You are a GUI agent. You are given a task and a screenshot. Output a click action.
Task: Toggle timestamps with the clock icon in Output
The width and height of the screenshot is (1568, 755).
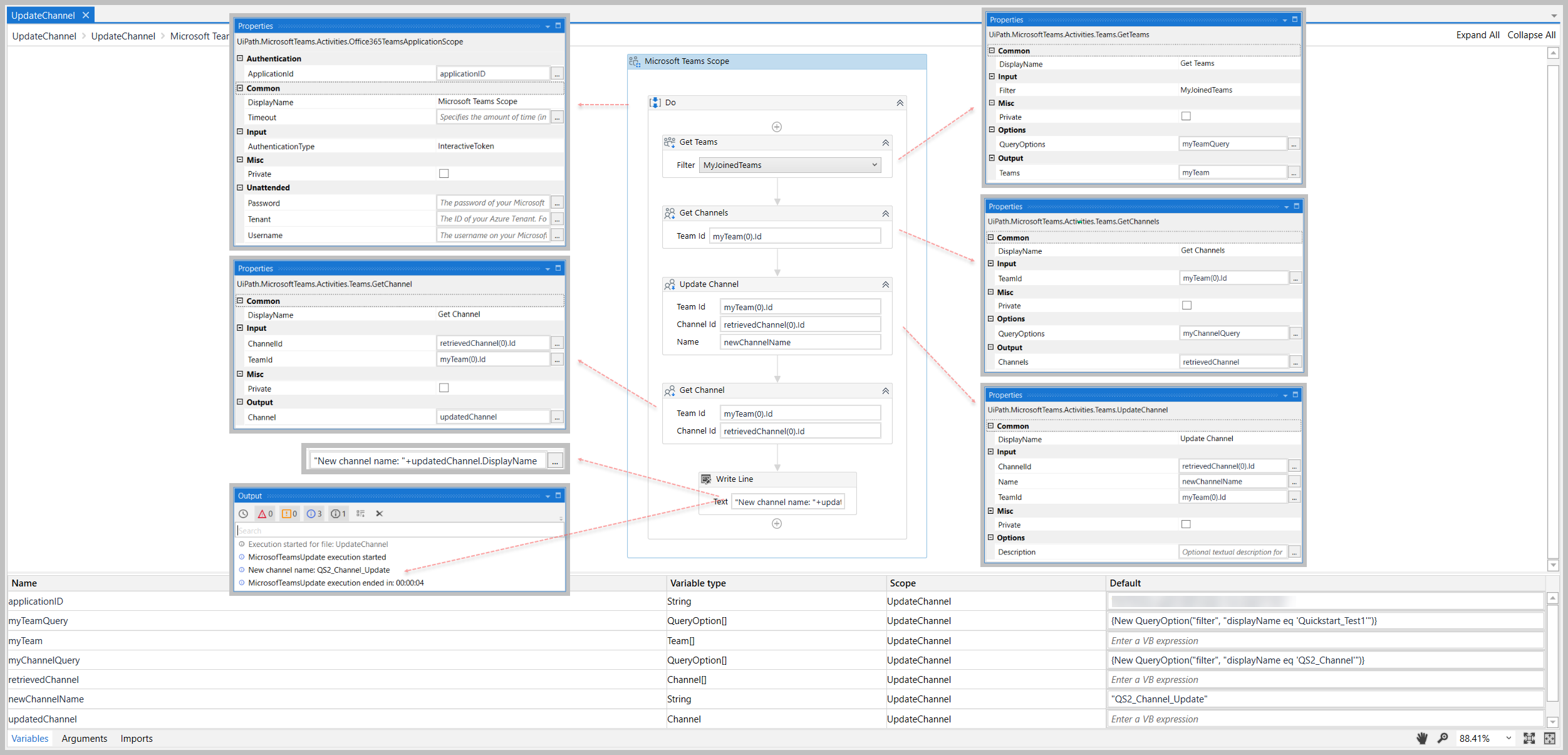coord(244,514)
